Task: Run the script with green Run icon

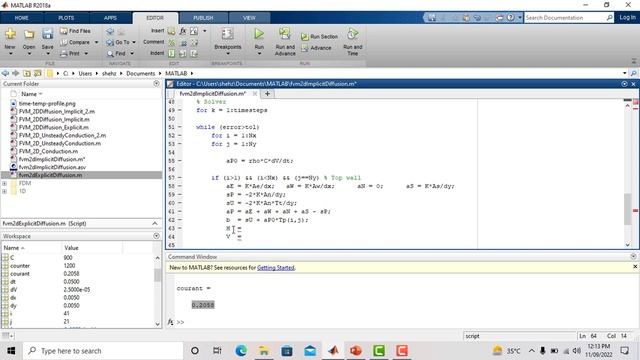Action: (x=259, y=34)
